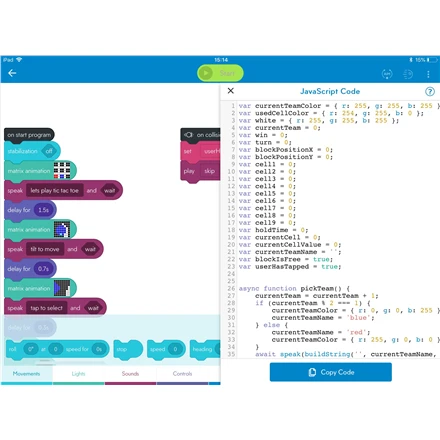
Task: Open the skip option on play block
Action: click(x=210, y=171)
